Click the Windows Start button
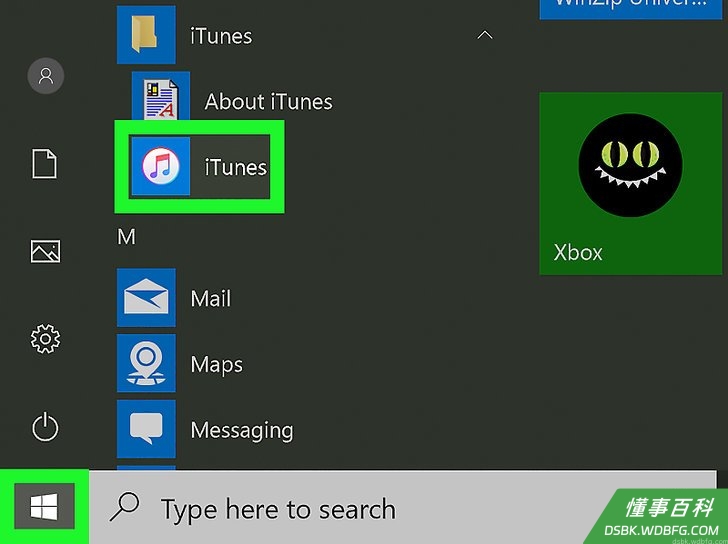Screen dimensions: 728x544 [x=44, y=506]
